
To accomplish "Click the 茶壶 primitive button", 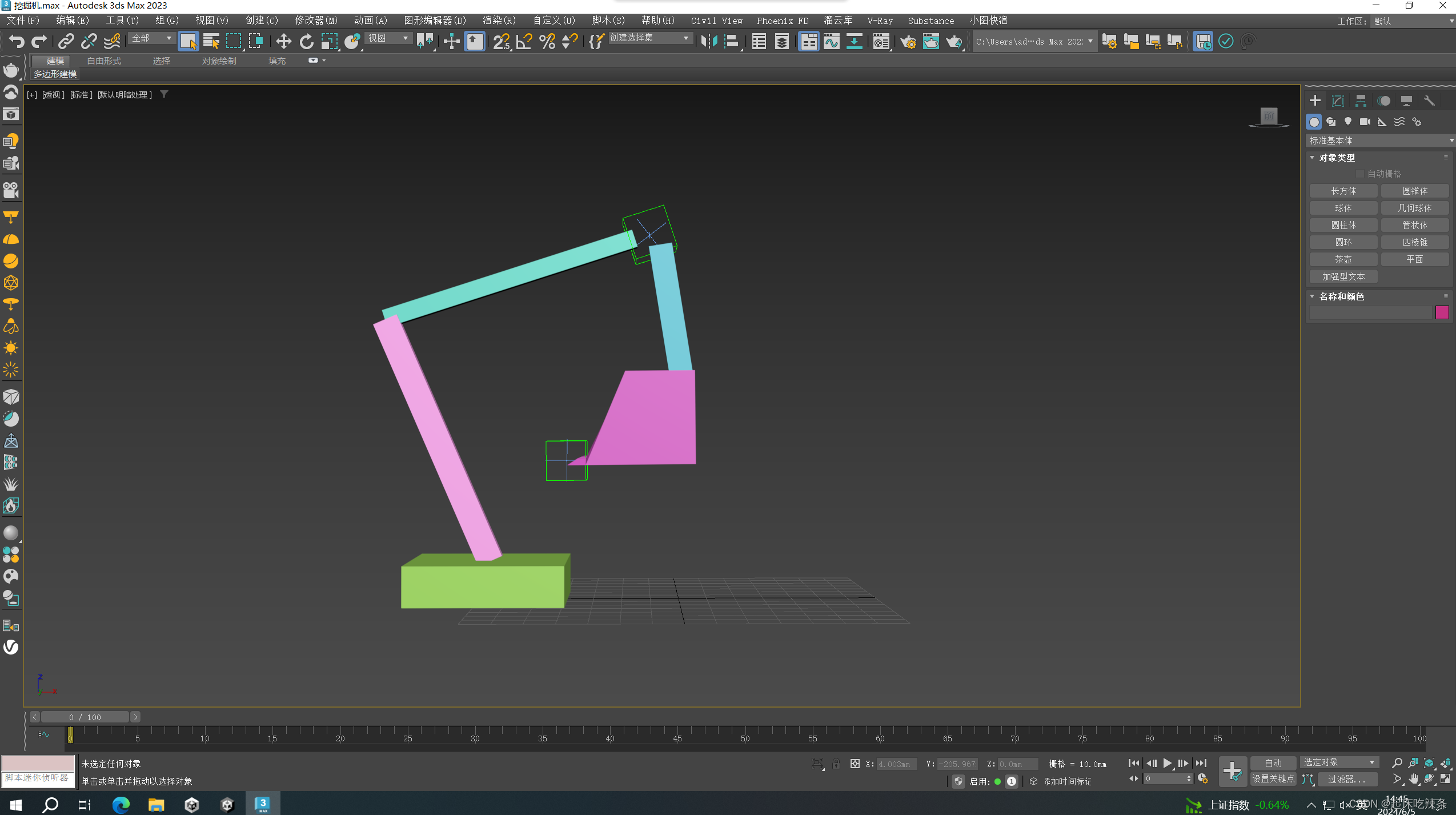I will coord(1343,259).
